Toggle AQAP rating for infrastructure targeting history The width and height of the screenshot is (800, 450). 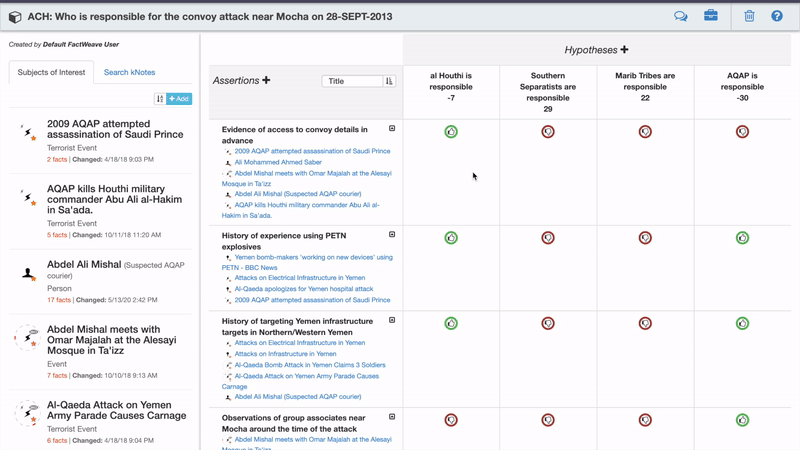[x=742, y=323]
